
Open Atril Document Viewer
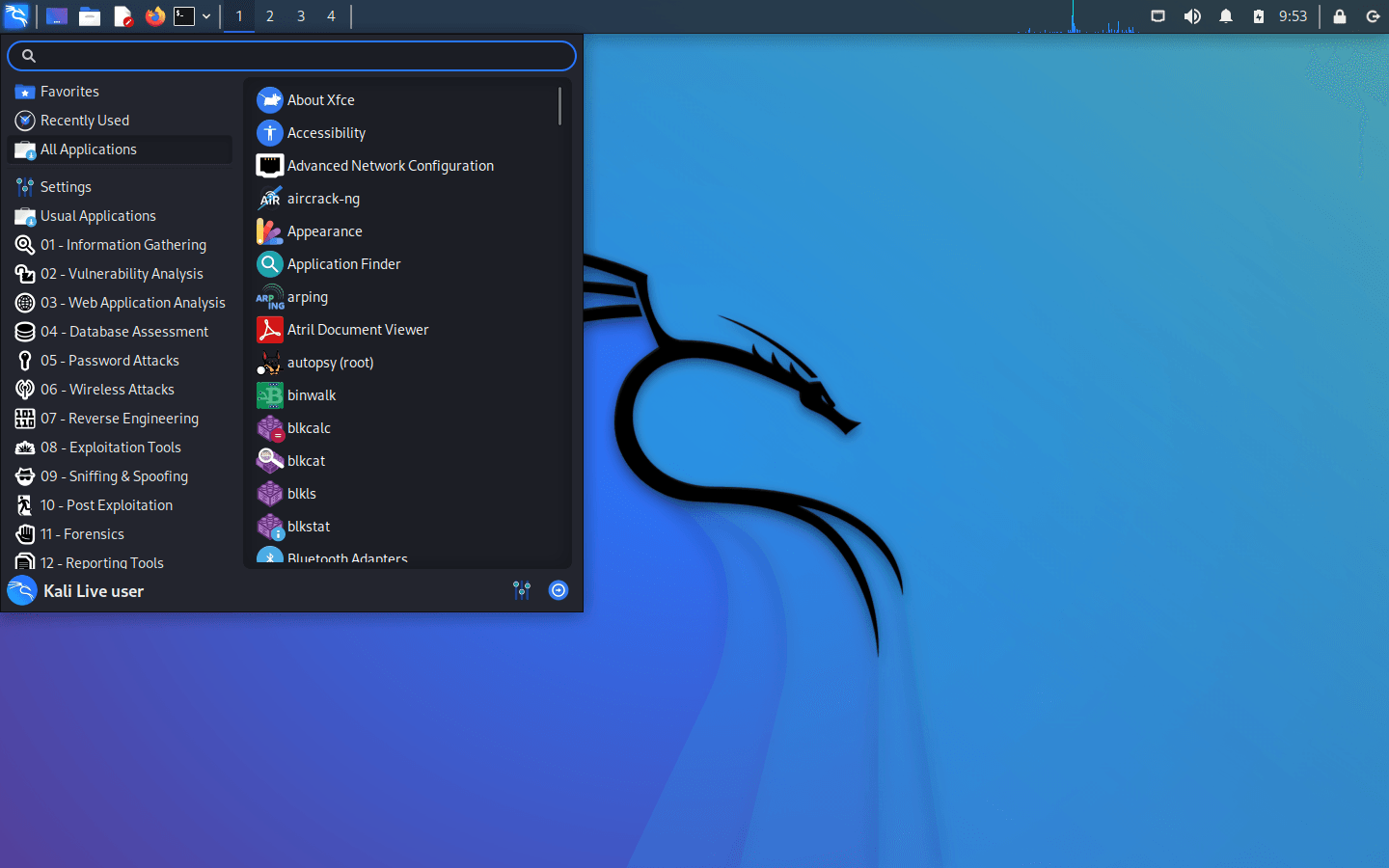[403, 330]
